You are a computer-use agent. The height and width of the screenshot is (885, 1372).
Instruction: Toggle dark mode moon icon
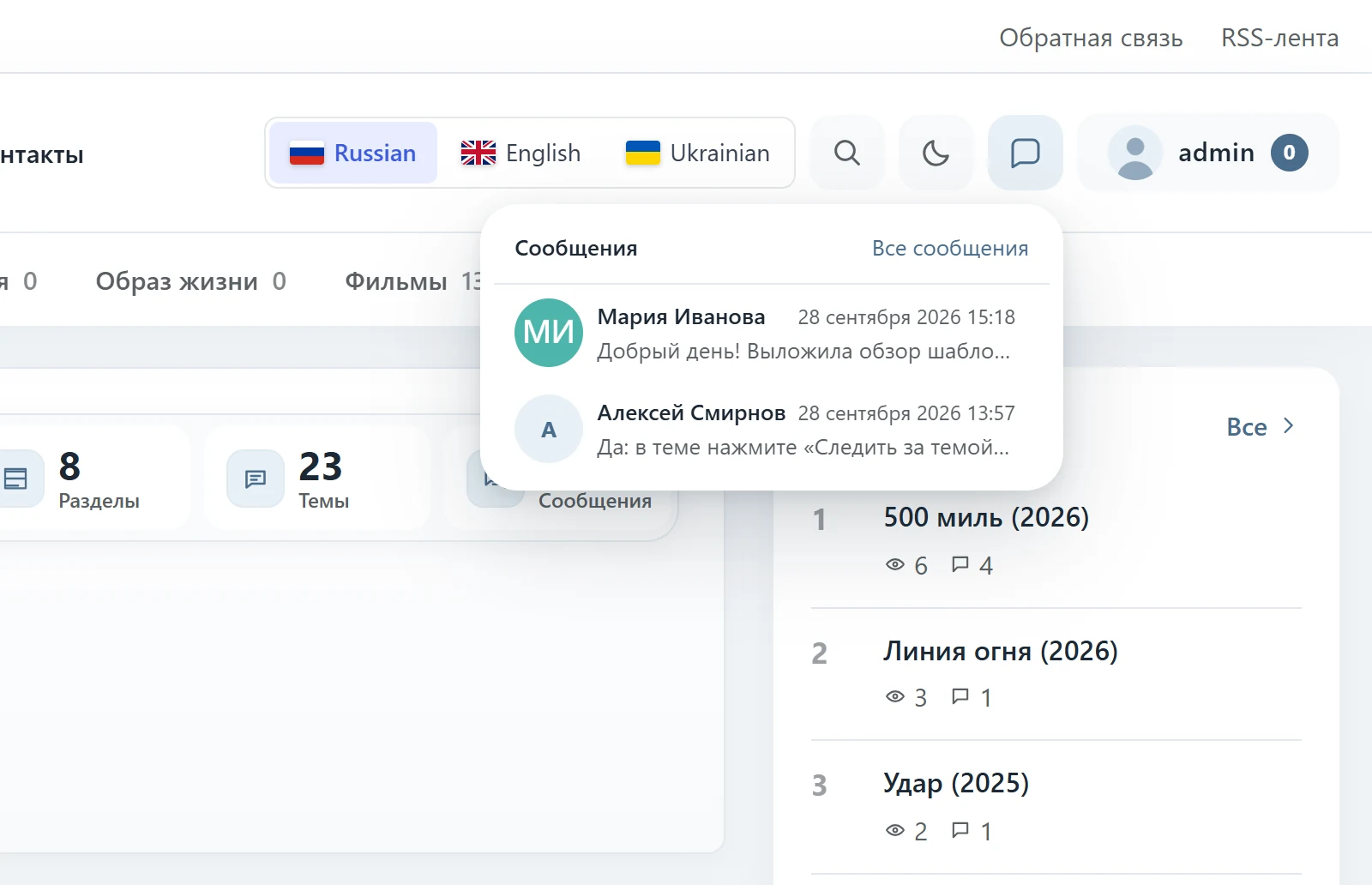[x=936, y=153]
